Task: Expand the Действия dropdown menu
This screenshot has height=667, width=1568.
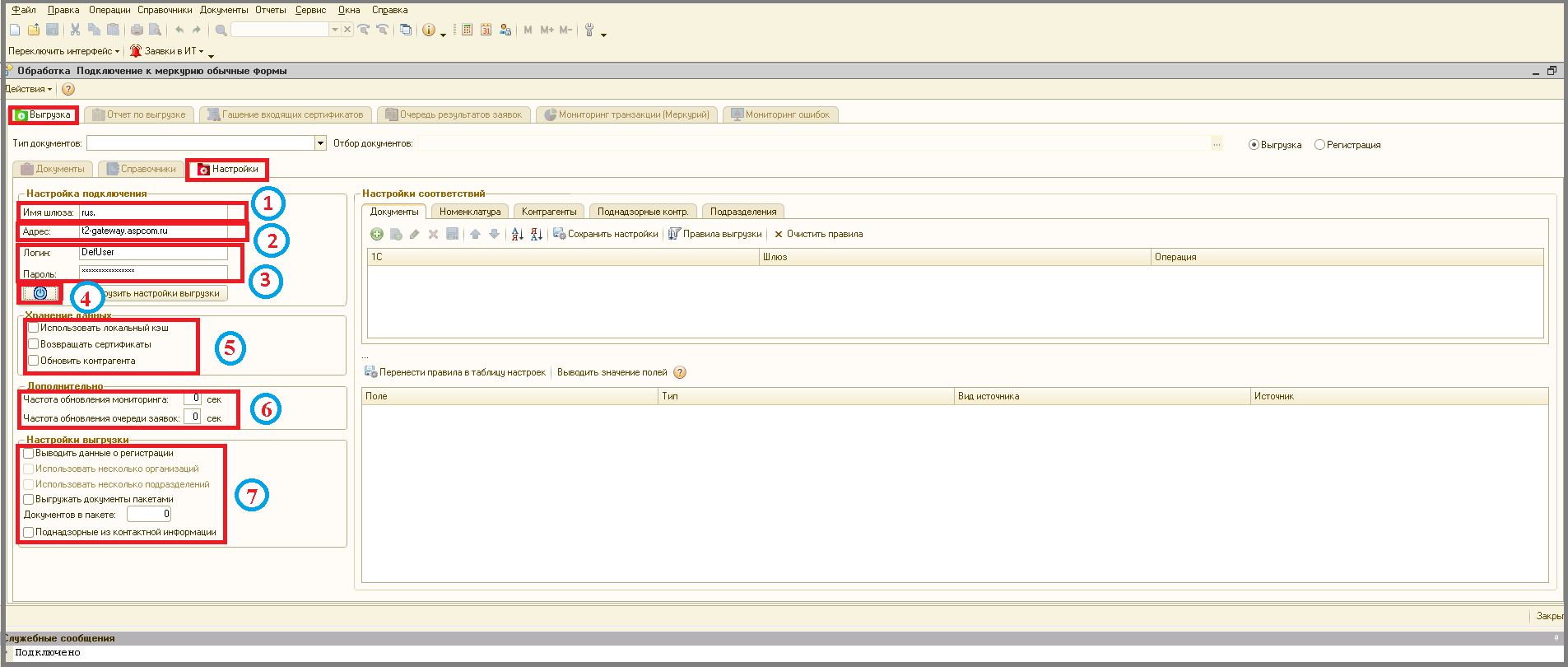Action: click(29, 89)
